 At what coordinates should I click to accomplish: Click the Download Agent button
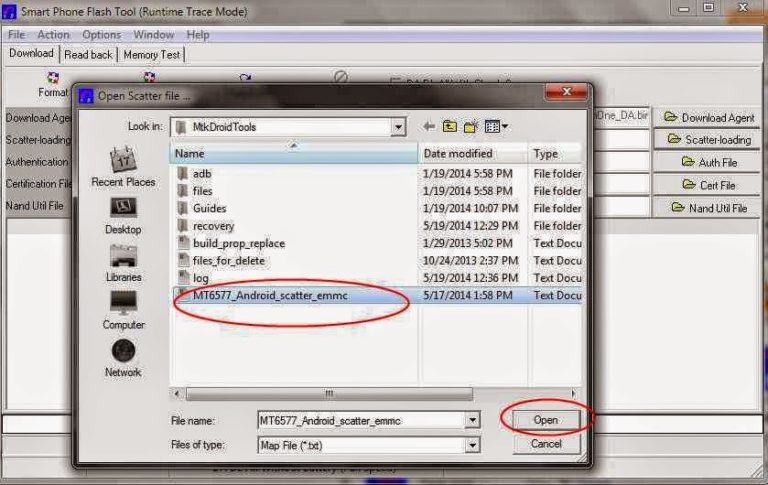coord(708,118)
